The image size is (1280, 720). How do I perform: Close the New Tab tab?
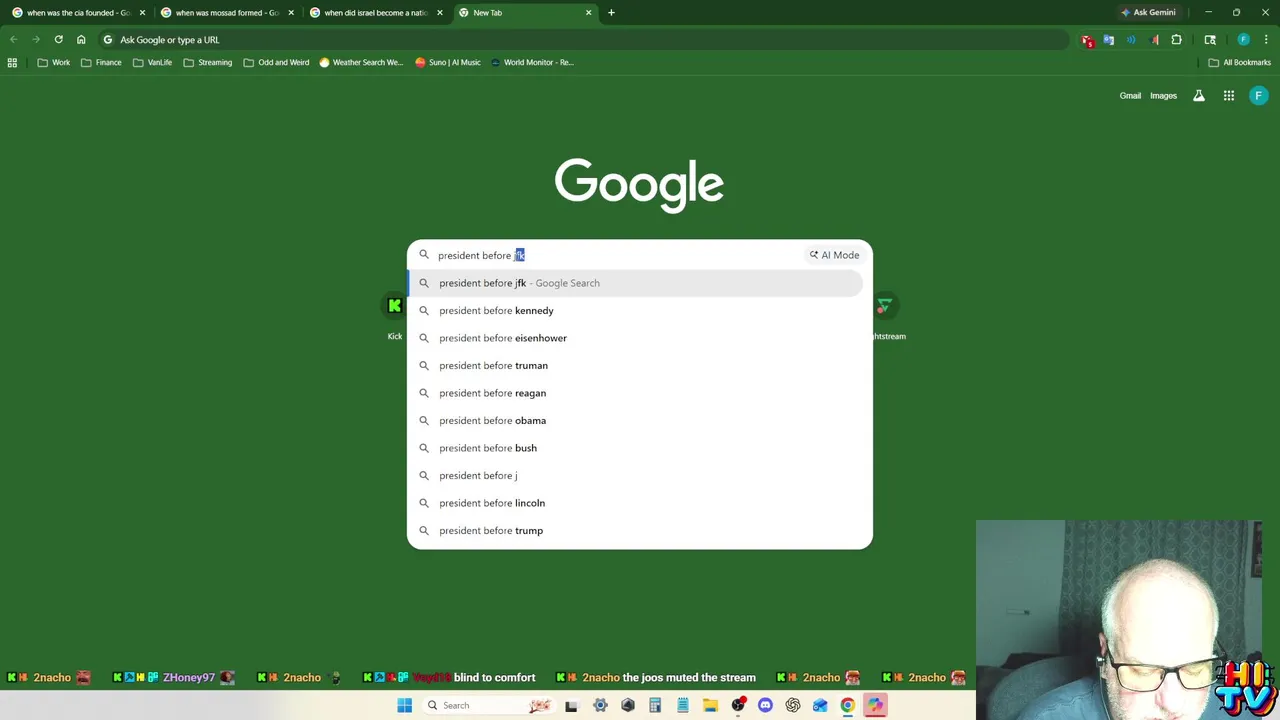coord(588,13)
